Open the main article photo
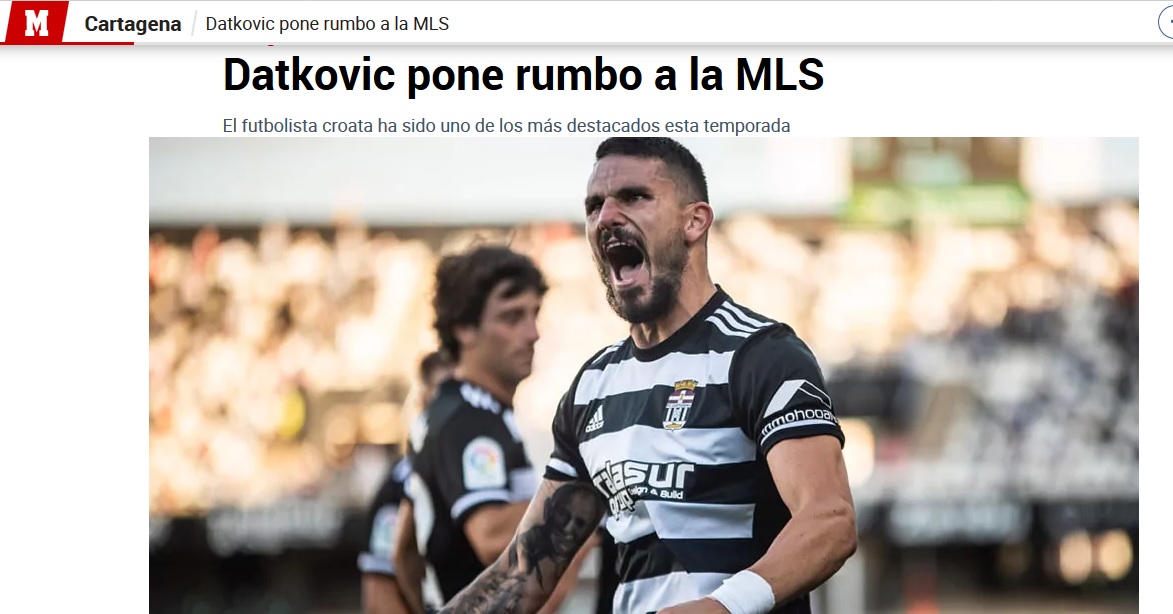Viewport: 1173px width, 614px height. pyautogui.click(x=643, y=375)
